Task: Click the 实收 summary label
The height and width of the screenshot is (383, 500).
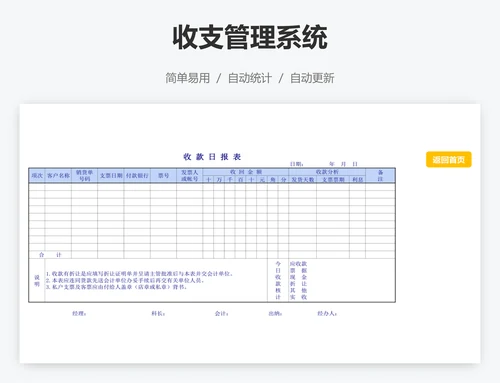Action: (x=298, y=297)
